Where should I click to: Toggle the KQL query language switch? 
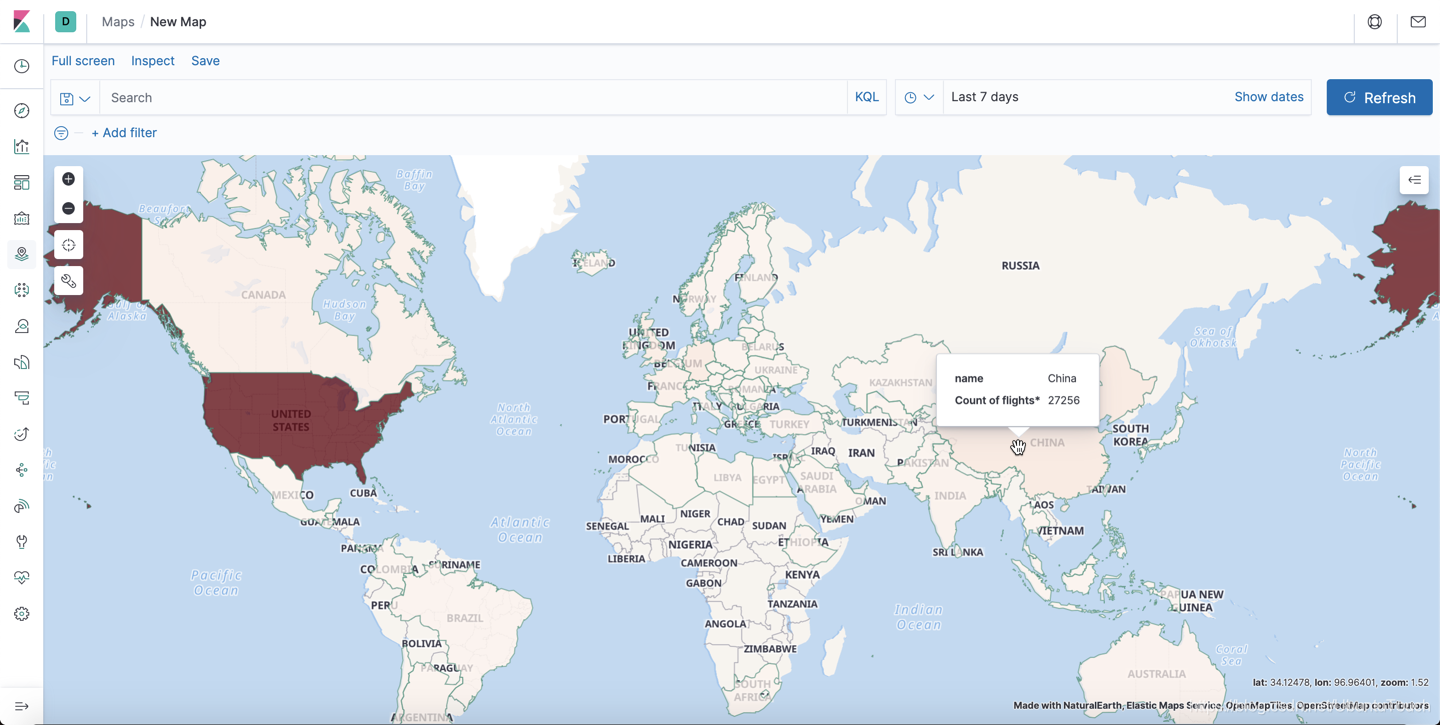pos(867,97)
